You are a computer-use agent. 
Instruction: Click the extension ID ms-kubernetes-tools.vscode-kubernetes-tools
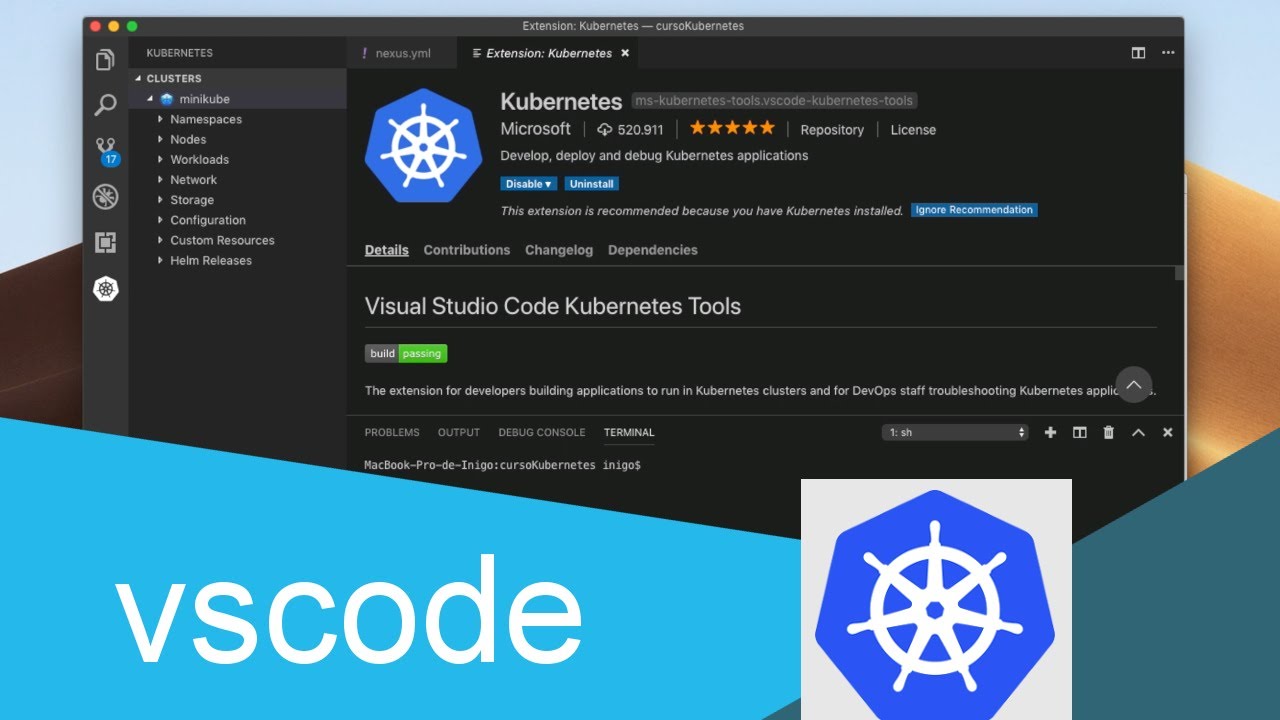(x=774, y=100)
